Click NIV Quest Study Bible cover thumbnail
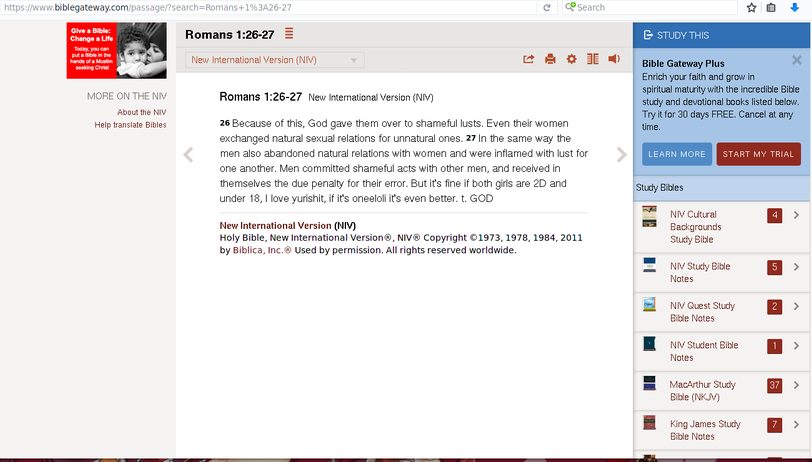The width and height of the screenshot is (812, 462). (x=649, y=304)
